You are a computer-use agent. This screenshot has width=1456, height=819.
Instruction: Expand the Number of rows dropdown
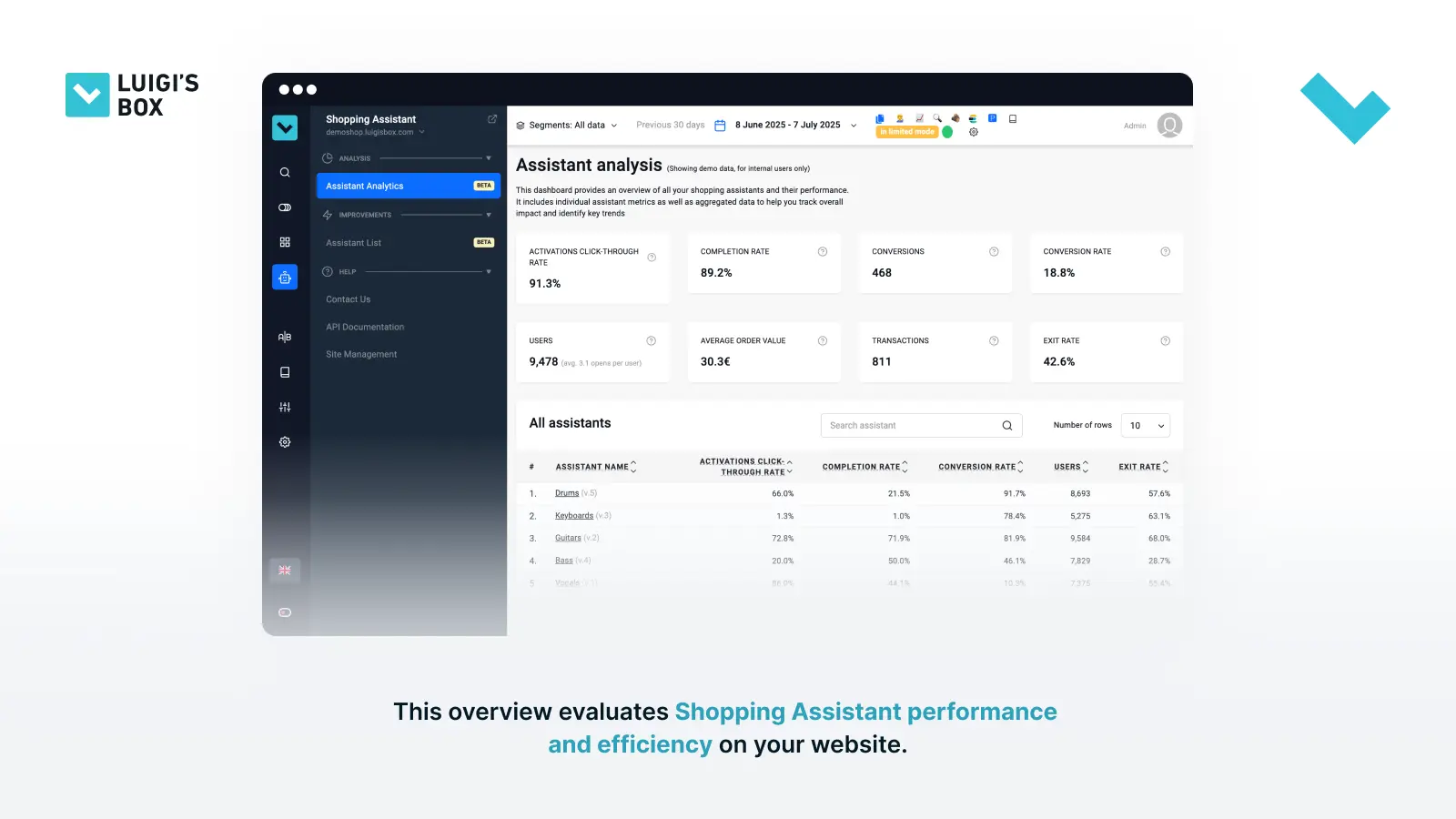coord(1146,426)
